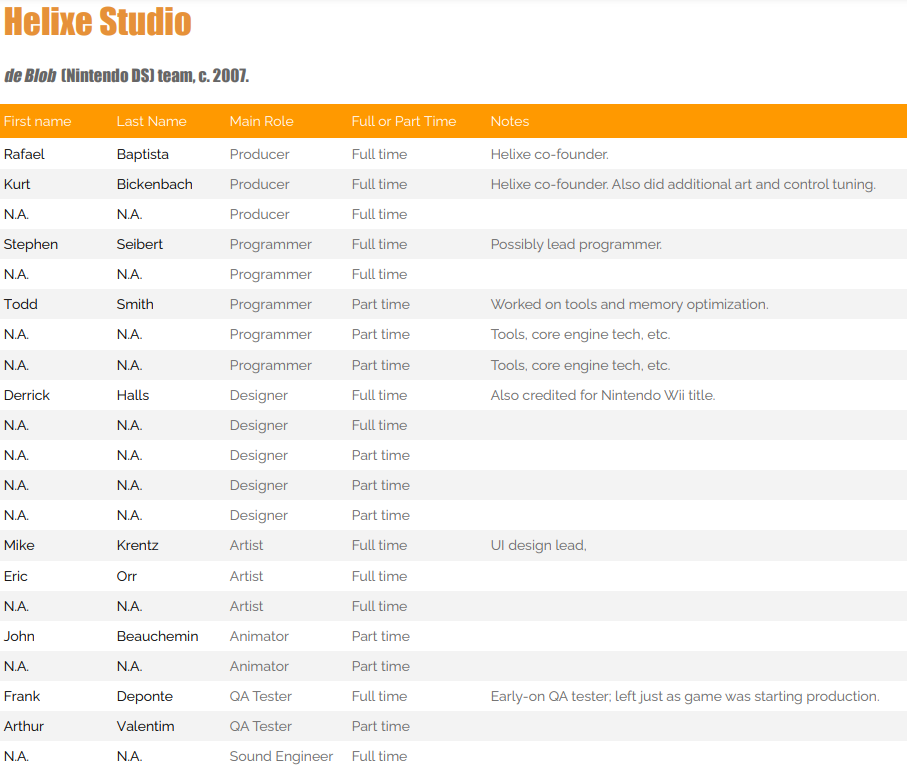
Task: Click the Derrick first name cell
Action: point(27,396)
